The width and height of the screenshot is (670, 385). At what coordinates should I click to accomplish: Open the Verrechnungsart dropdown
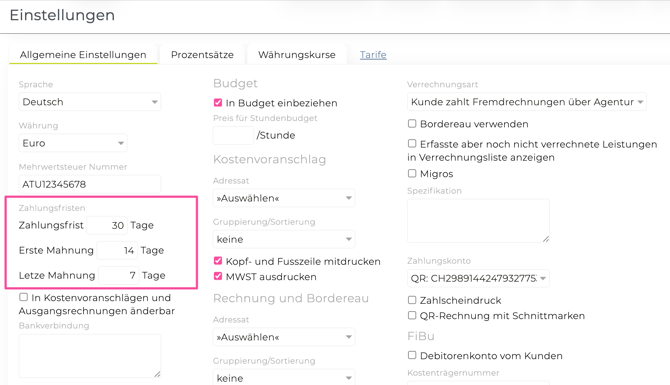click(x=526, y=102)
